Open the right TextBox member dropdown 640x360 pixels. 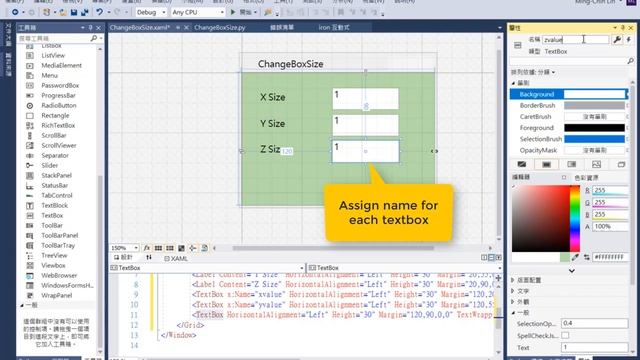[x=499, y=268]
